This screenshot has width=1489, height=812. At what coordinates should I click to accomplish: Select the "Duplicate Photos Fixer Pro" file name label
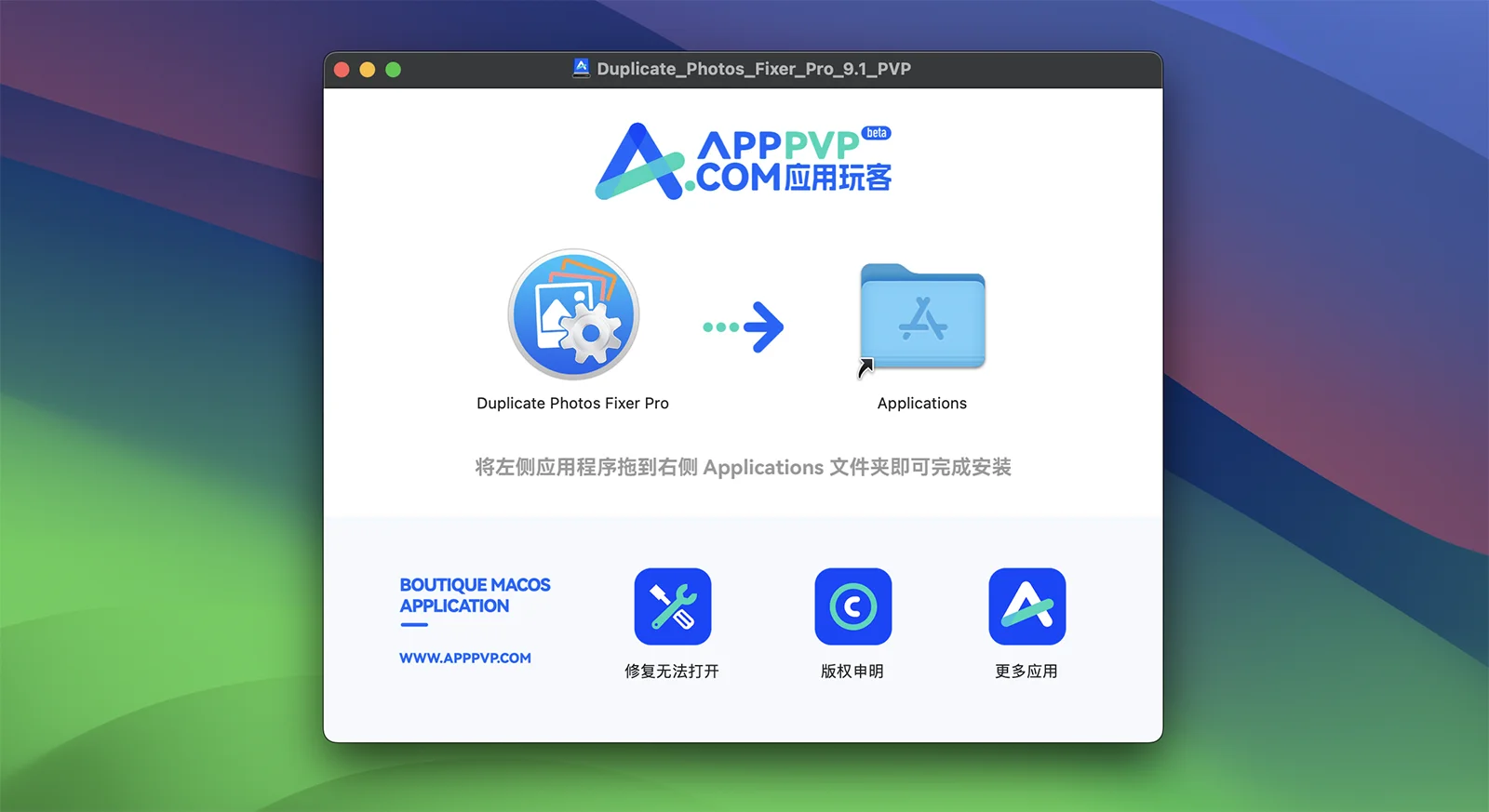pyautogui.click(x=572, y=403)
